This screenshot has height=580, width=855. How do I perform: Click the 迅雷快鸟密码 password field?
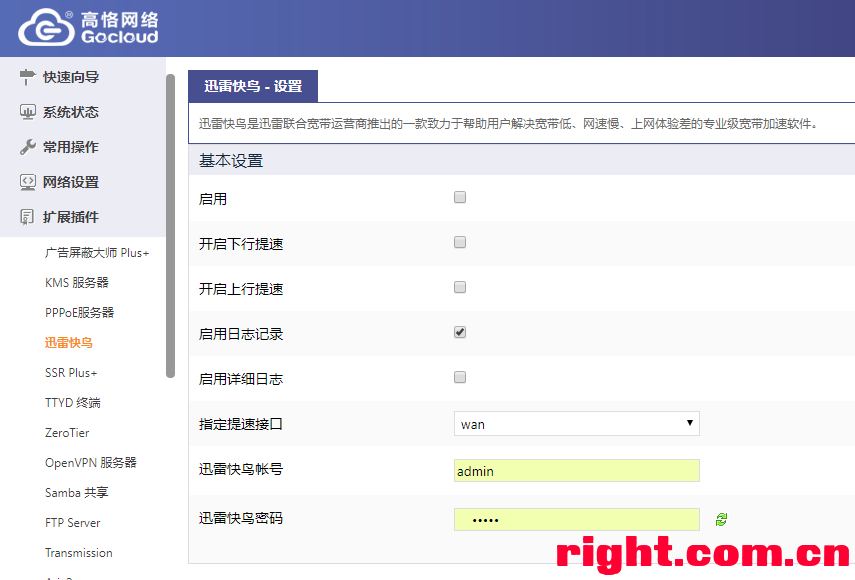point(576,519)
